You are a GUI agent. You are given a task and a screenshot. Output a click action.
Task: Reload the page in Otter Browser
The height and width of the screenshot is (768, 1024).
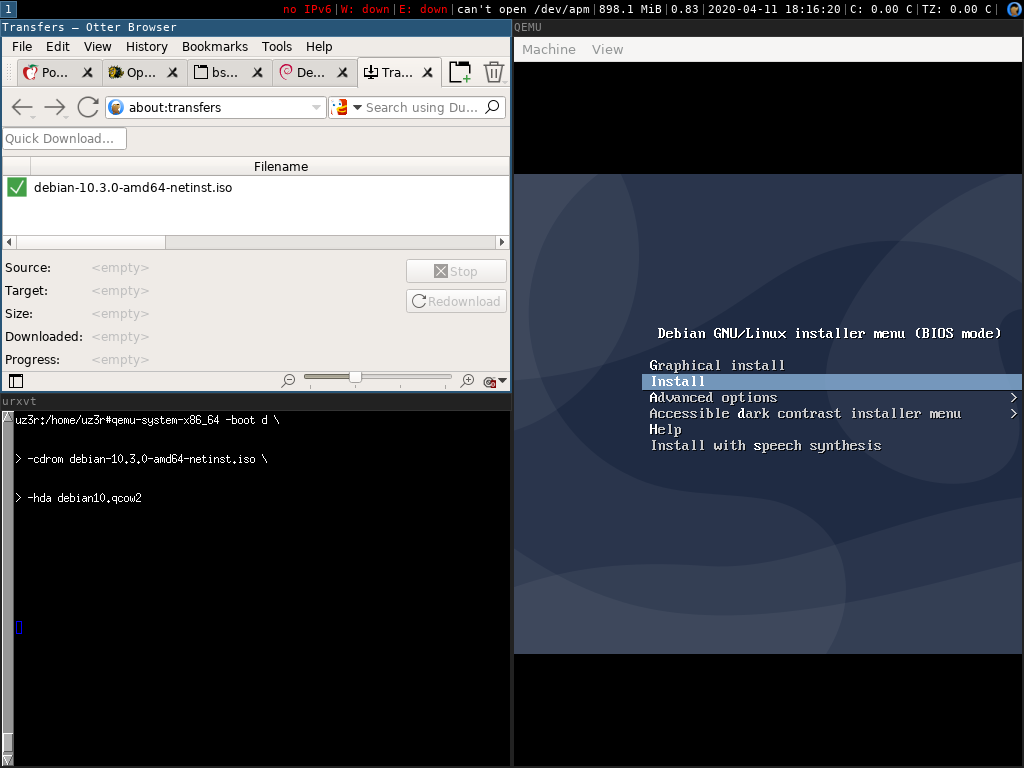point(88,107)
